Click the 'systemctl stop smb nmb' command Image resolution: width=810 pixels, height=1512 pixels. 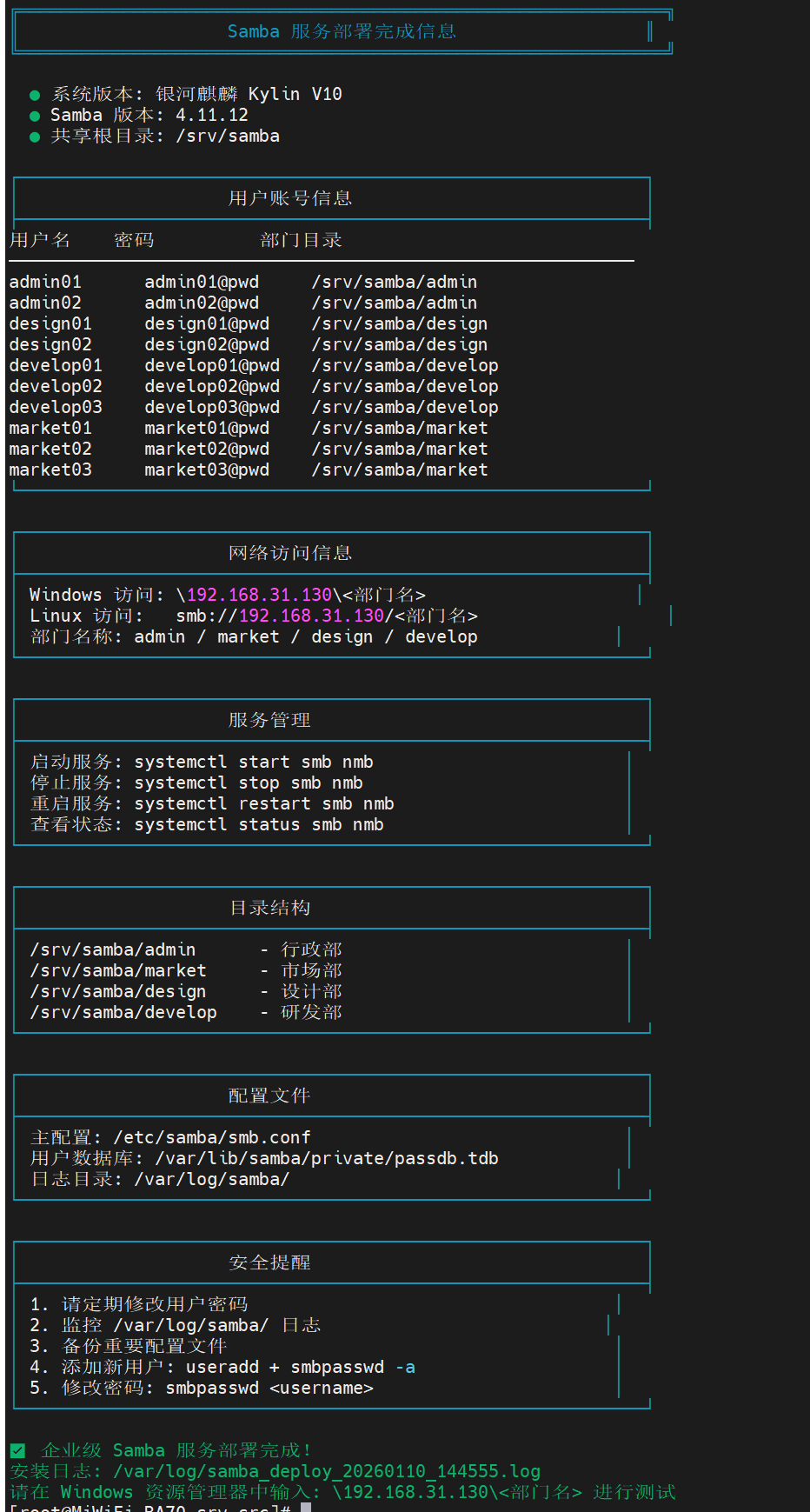pyautogui.click(x=249, y=783)
